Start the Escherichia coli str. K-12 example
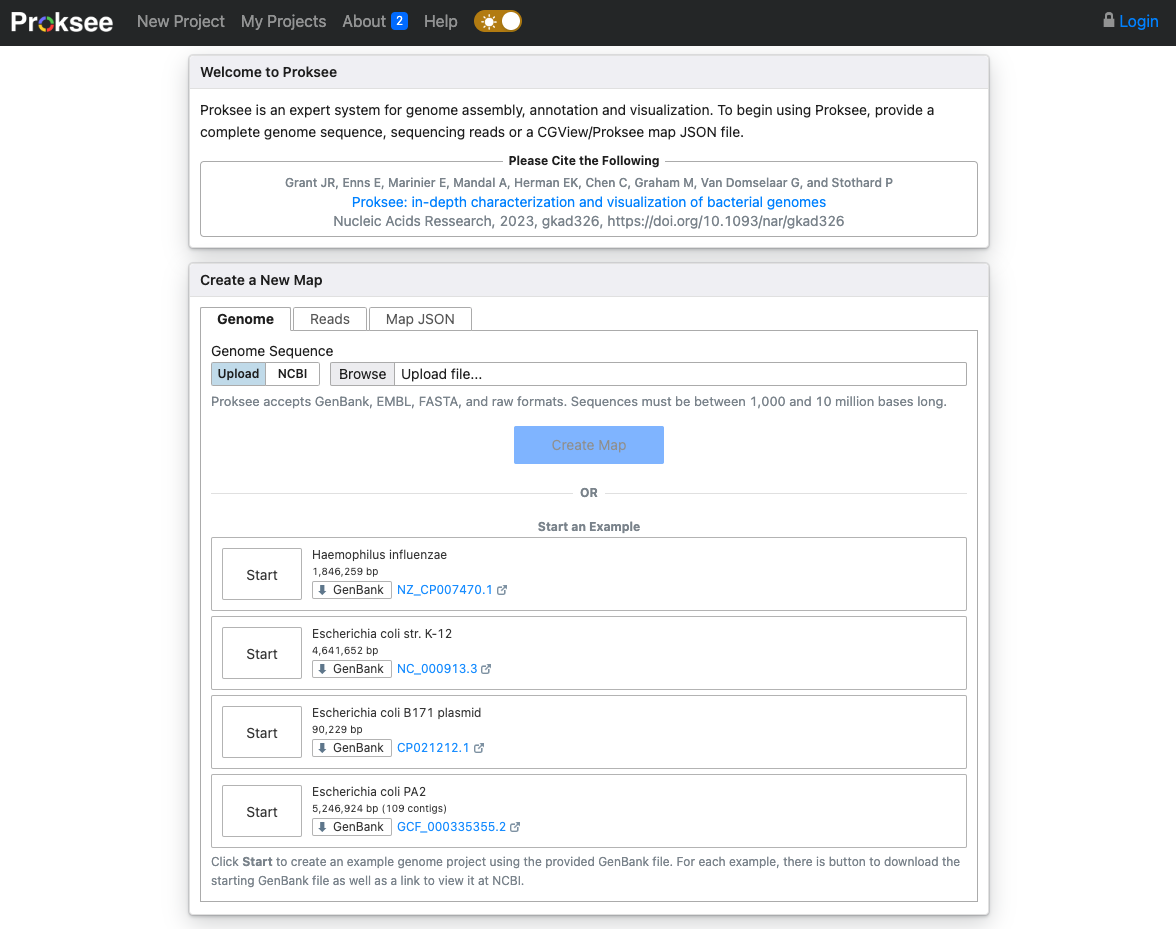The height and width of the screenshot is (929, 1176). 262,654
